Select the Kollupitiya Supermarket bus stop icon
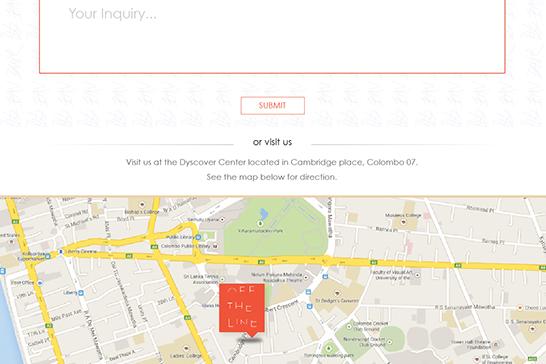 tap(48, 256)
